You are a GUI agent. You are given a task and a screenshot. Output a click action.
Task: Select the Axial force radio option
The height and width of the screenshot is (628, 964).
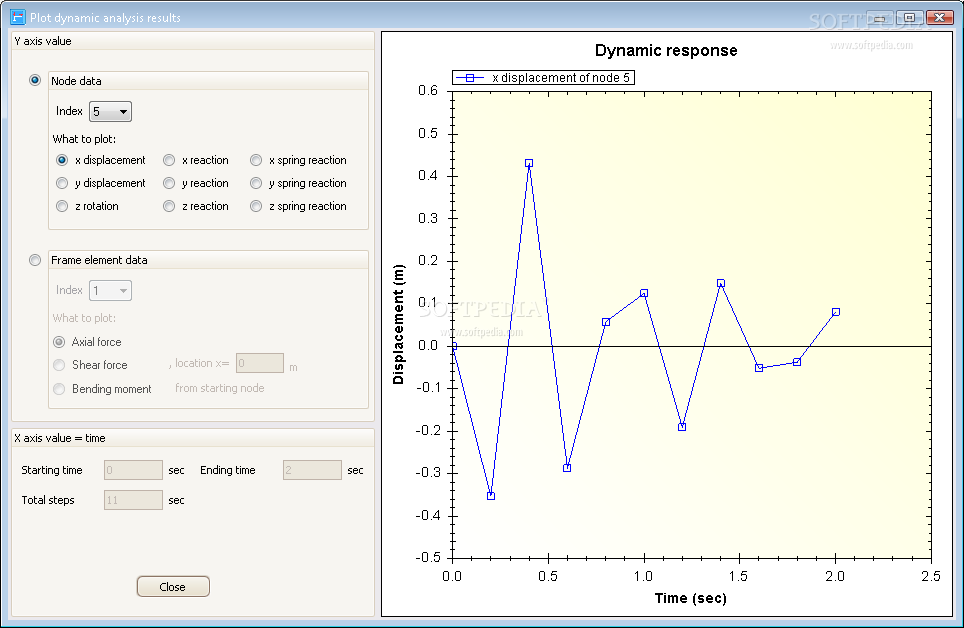pos(59,342)
